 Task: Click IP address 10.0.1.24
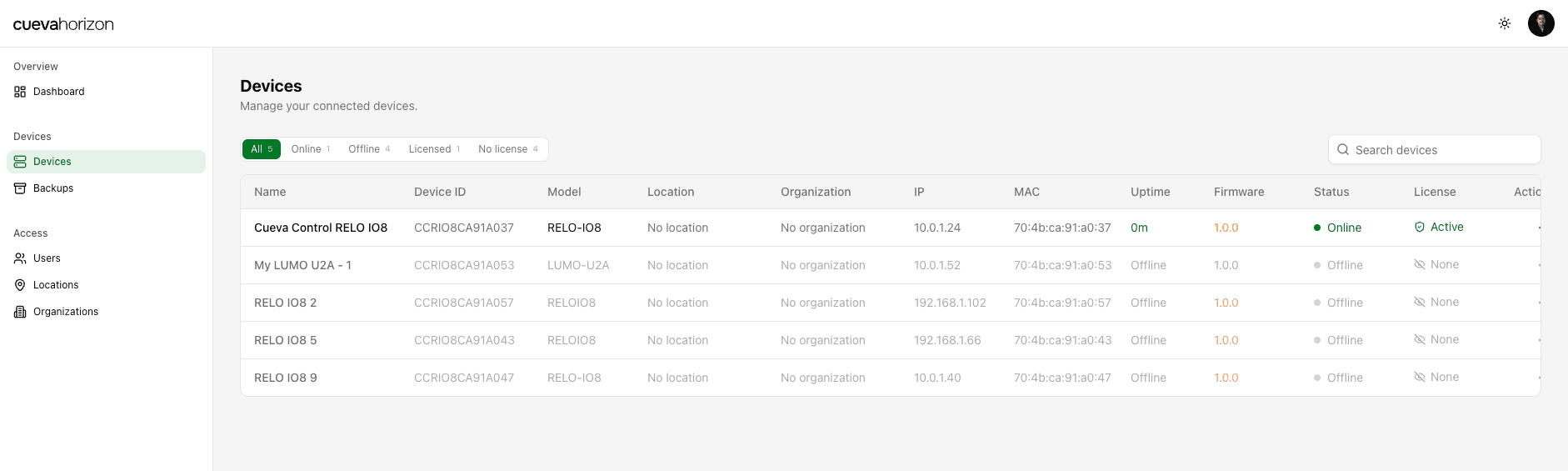937,228
